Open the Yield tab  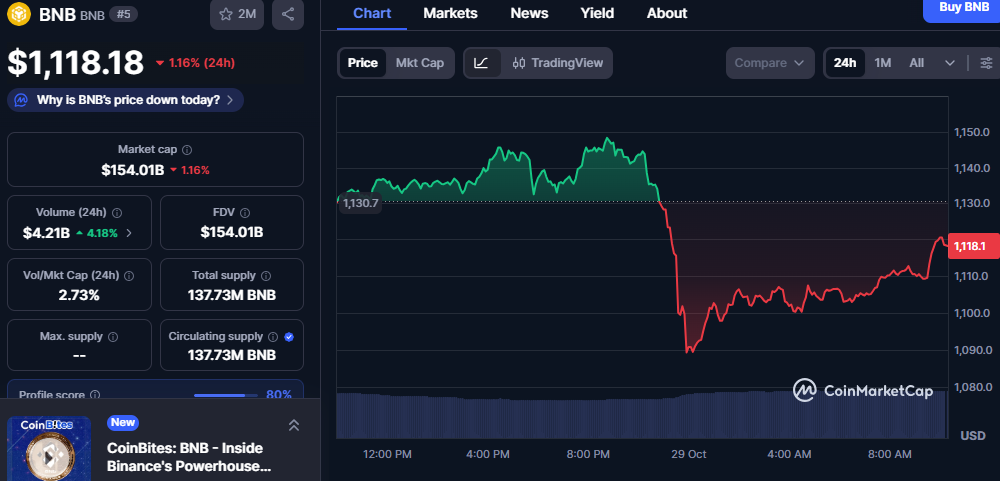click(x=597, y=13)
